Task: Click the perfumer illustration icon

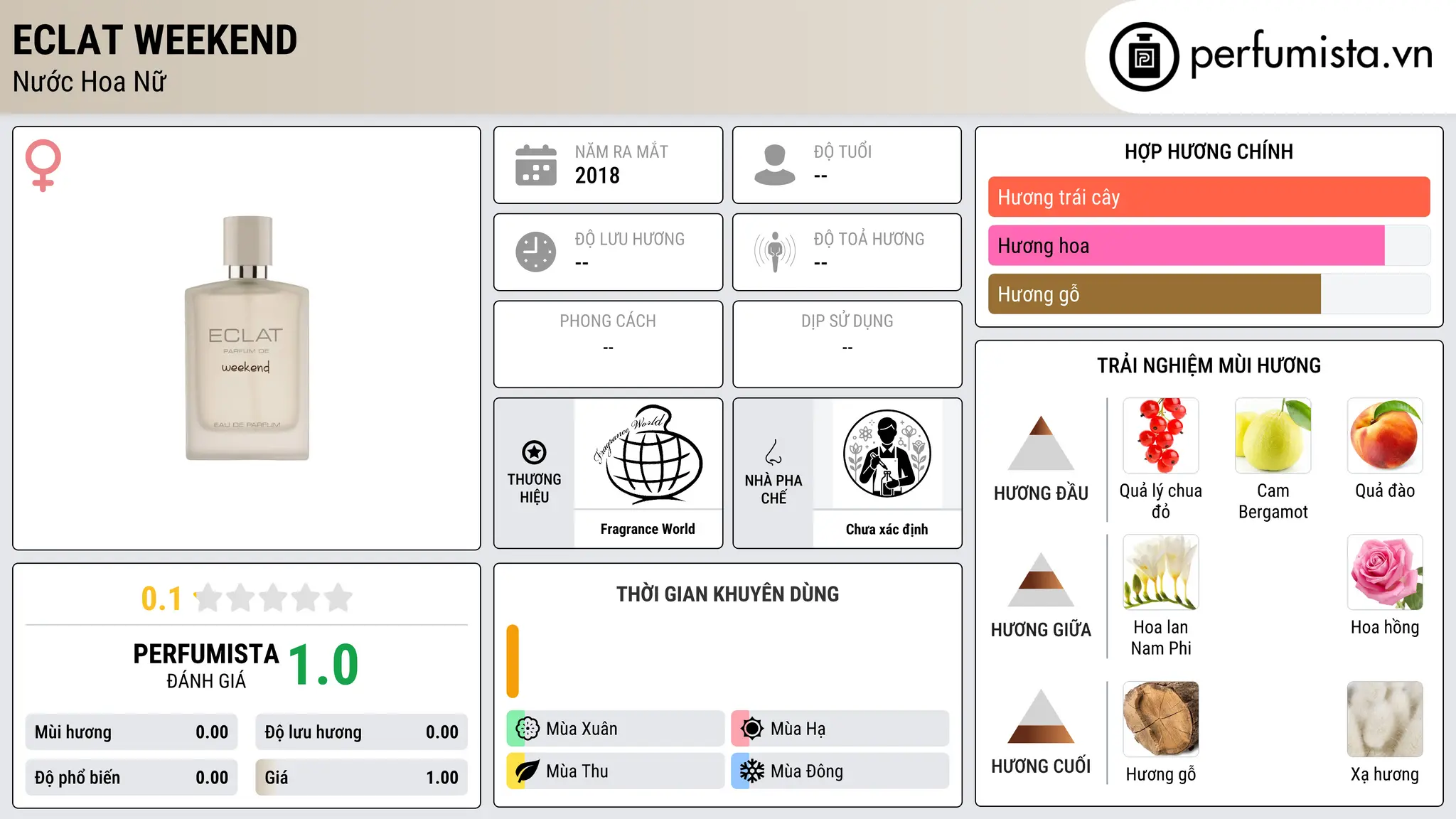Action: click(x=887, y=454)
